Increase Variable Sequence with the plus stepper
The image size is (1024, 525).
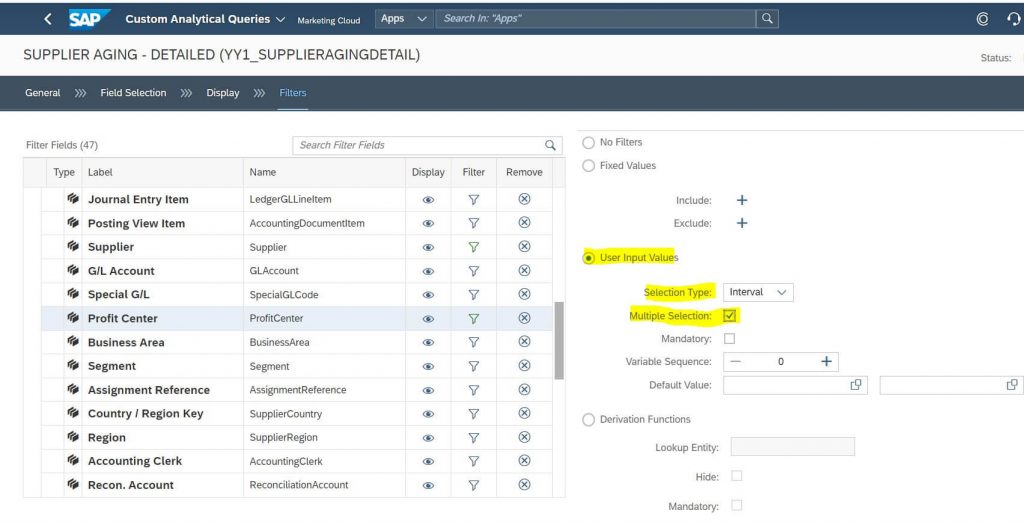[x=826, y=362]
